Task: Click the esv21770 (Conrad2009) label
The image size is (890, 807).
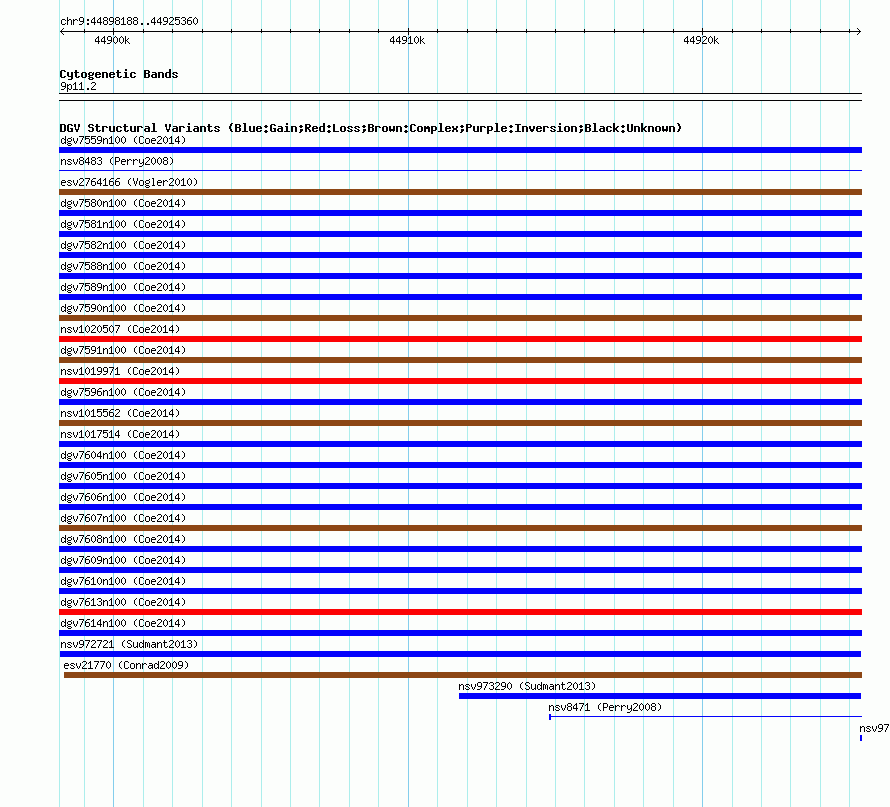Action: pyautogui.click(x=126, y=665)
